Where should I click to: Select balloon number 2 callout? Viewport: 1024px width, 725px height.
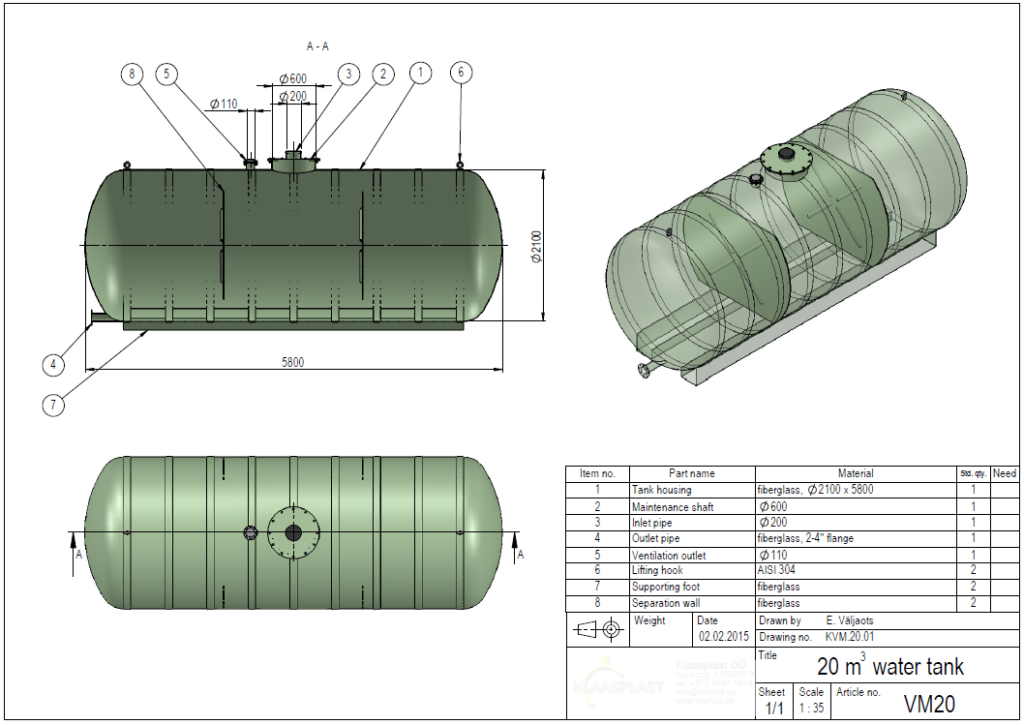[x=380, y=73]
